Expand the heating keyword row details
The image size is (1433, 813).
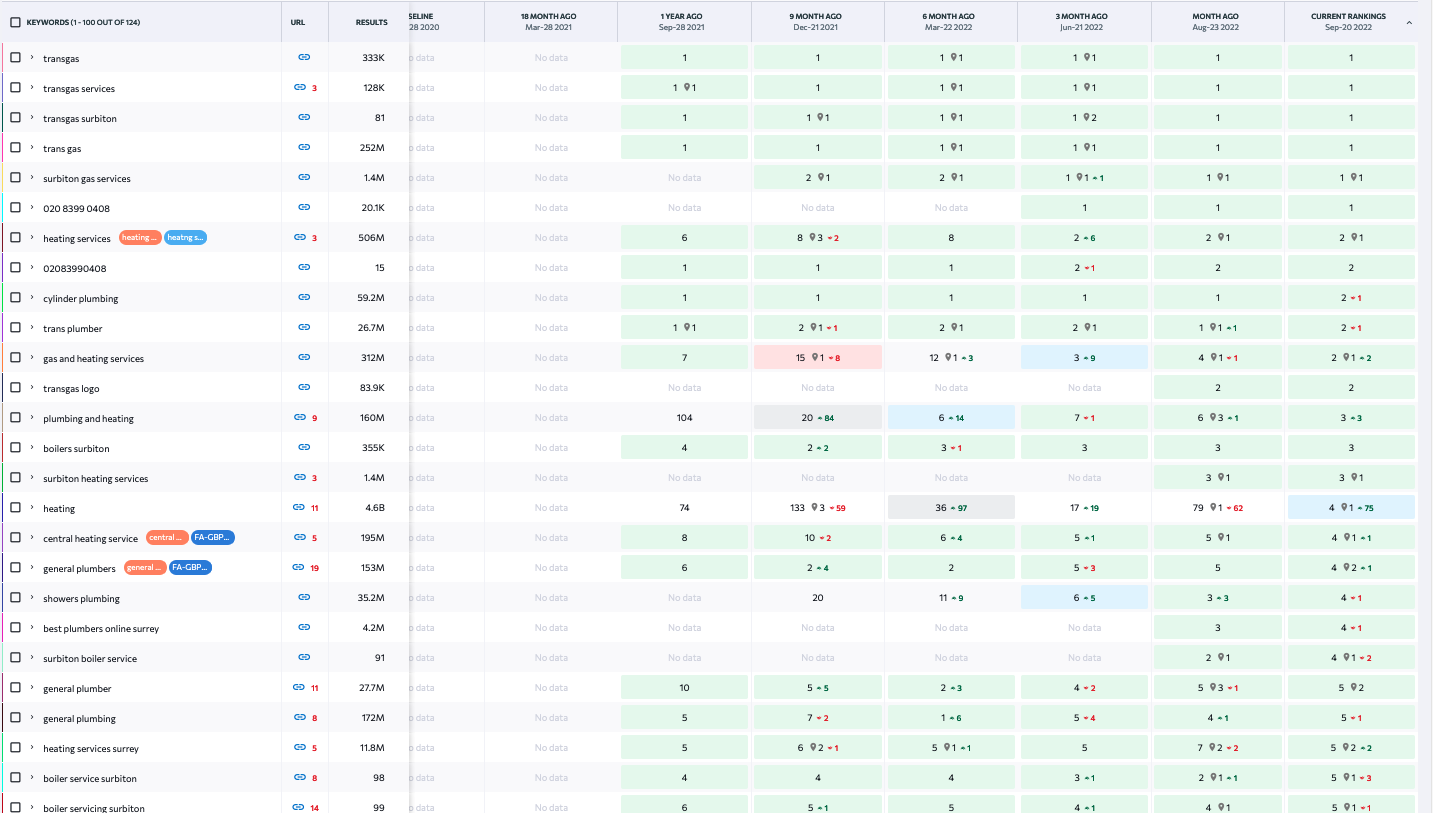tap(32, 508)
